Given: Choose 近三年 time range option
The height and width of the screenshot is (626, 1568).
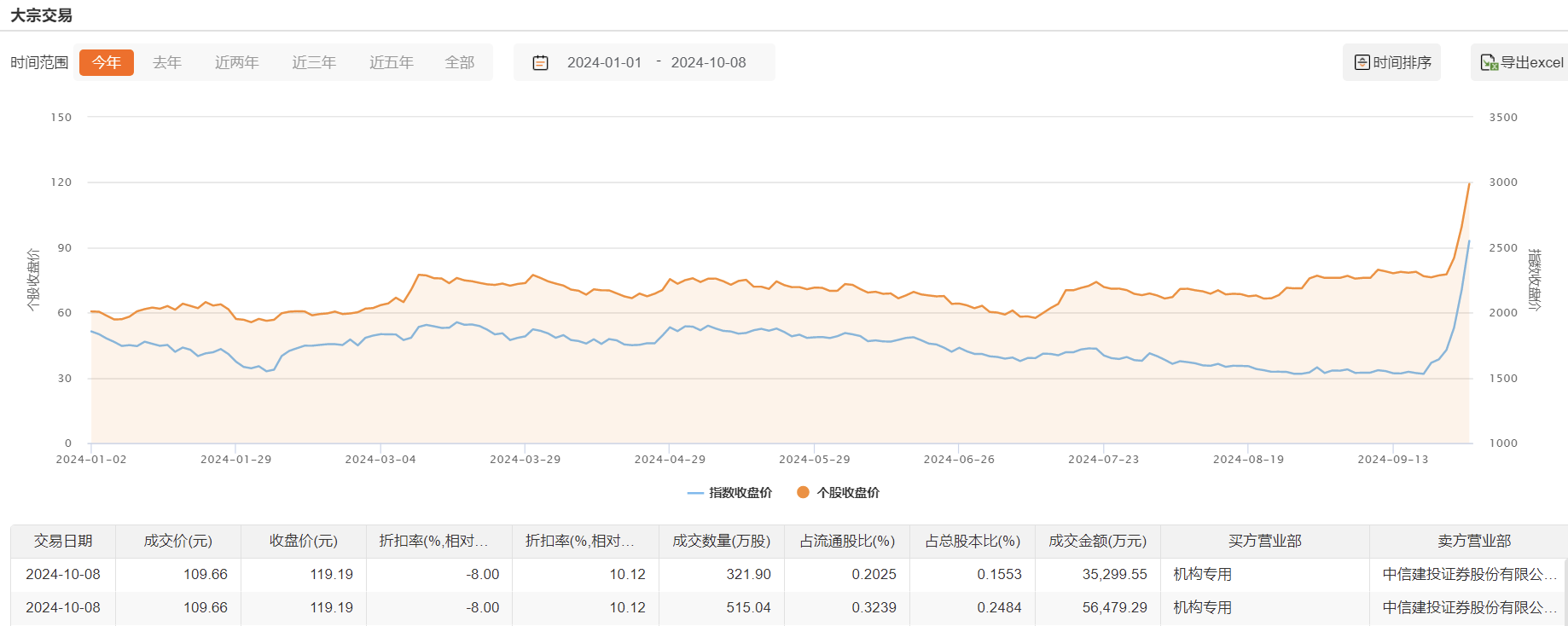Looking at the screenshot, I should point(314,63).
